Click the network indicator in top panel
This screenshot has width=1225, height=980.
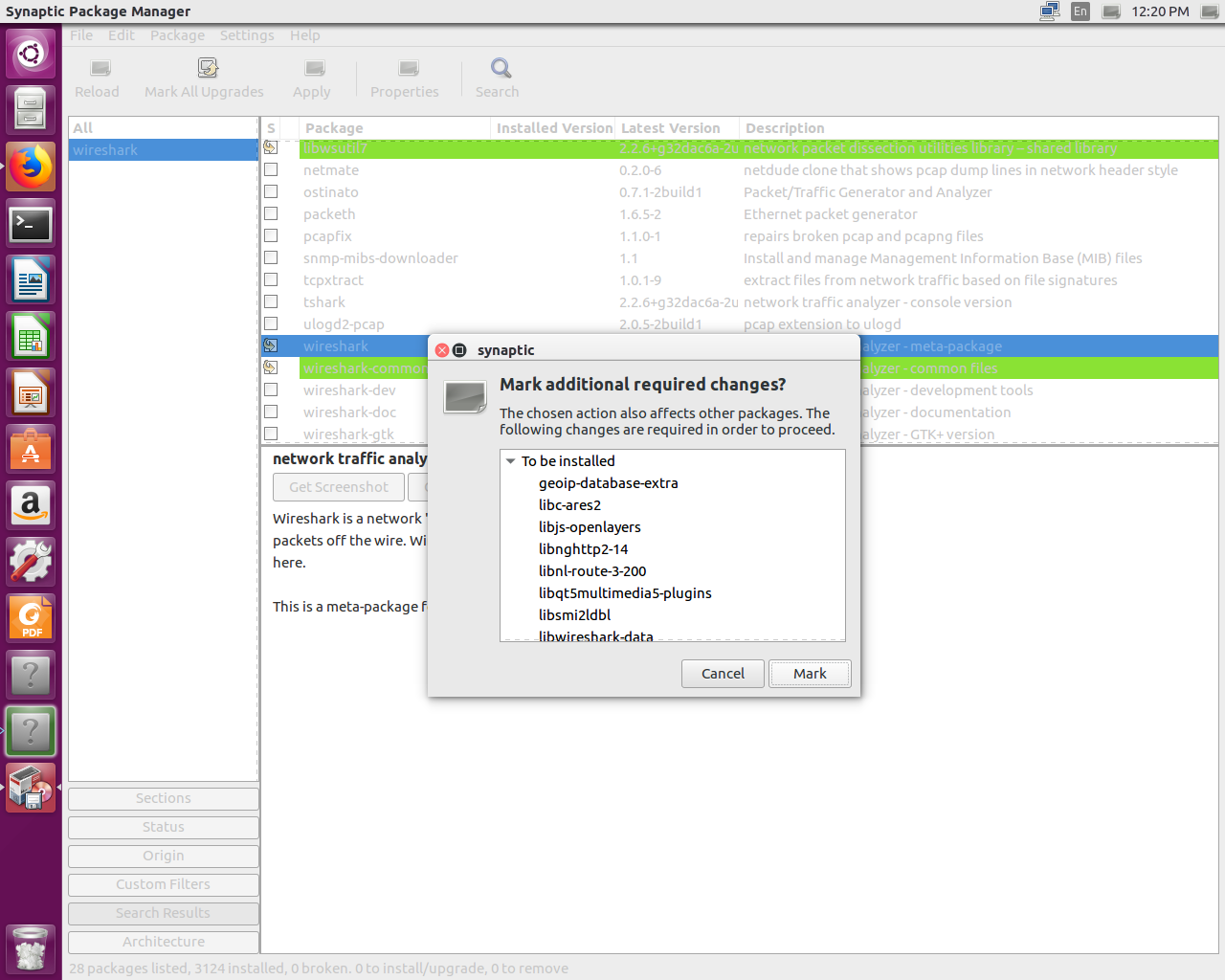1050,11
